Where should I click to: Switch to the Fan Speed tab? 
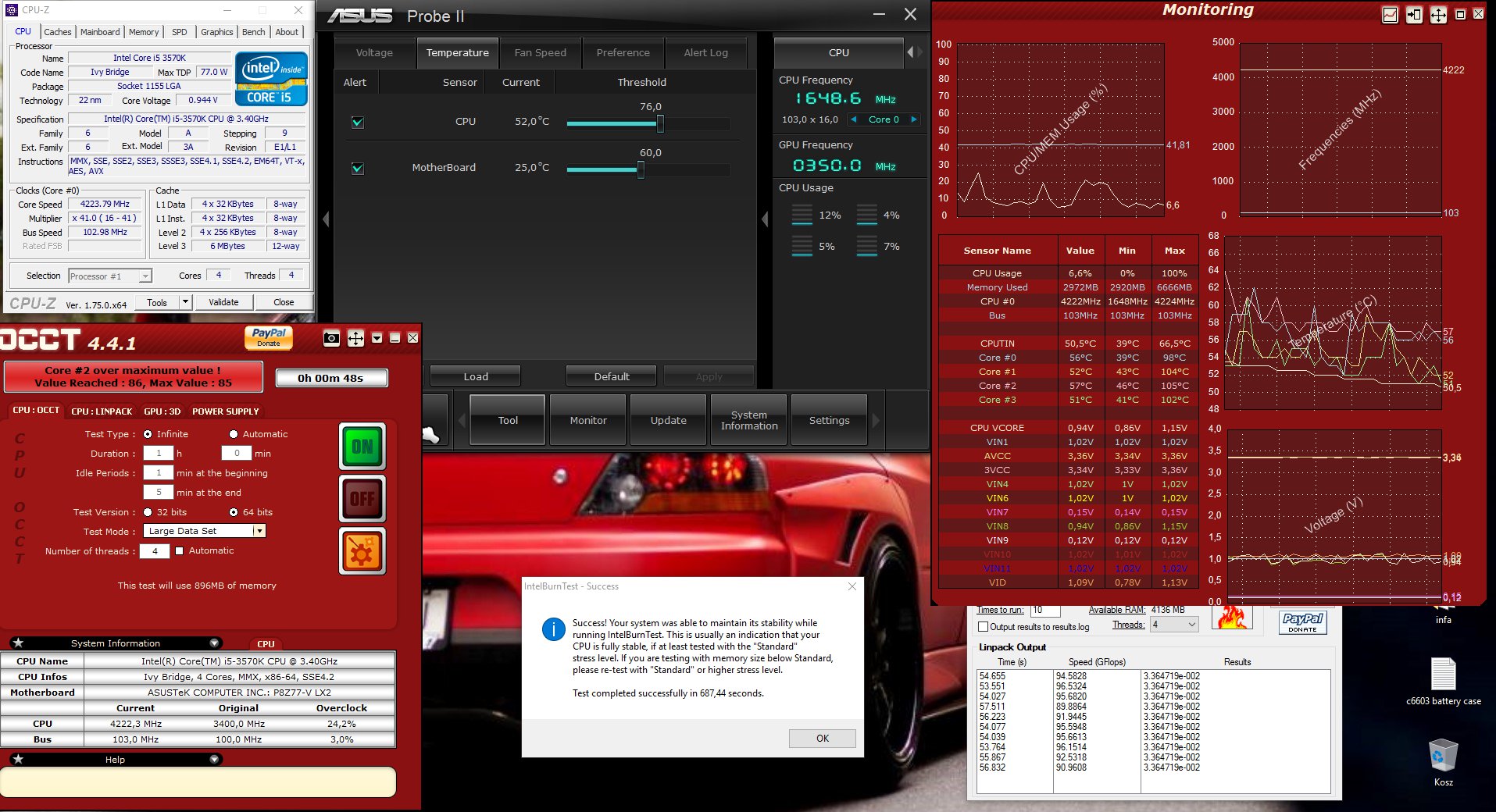point(541,53)
